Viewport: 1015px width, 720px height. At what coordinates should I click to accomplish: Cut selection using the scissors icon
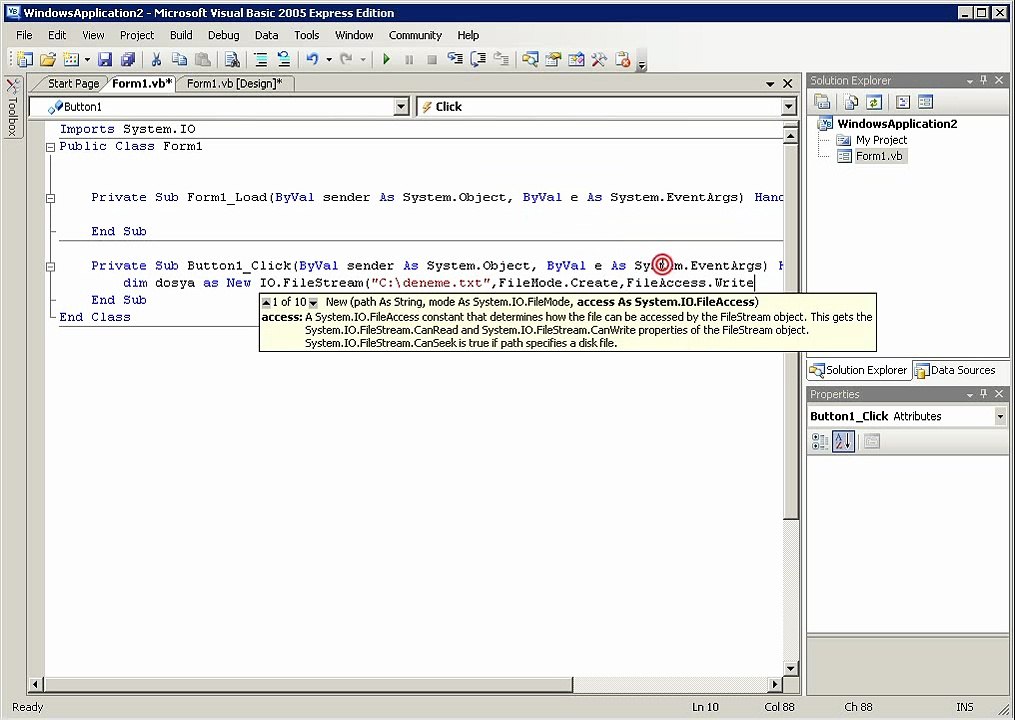156,60
